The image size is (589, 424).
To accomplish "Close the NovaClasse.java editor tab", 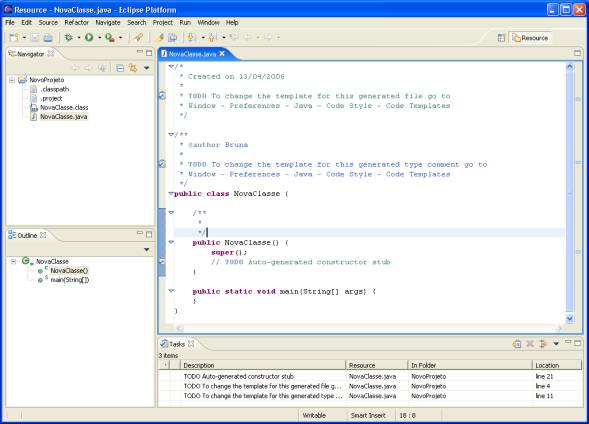I will [222, 54].
